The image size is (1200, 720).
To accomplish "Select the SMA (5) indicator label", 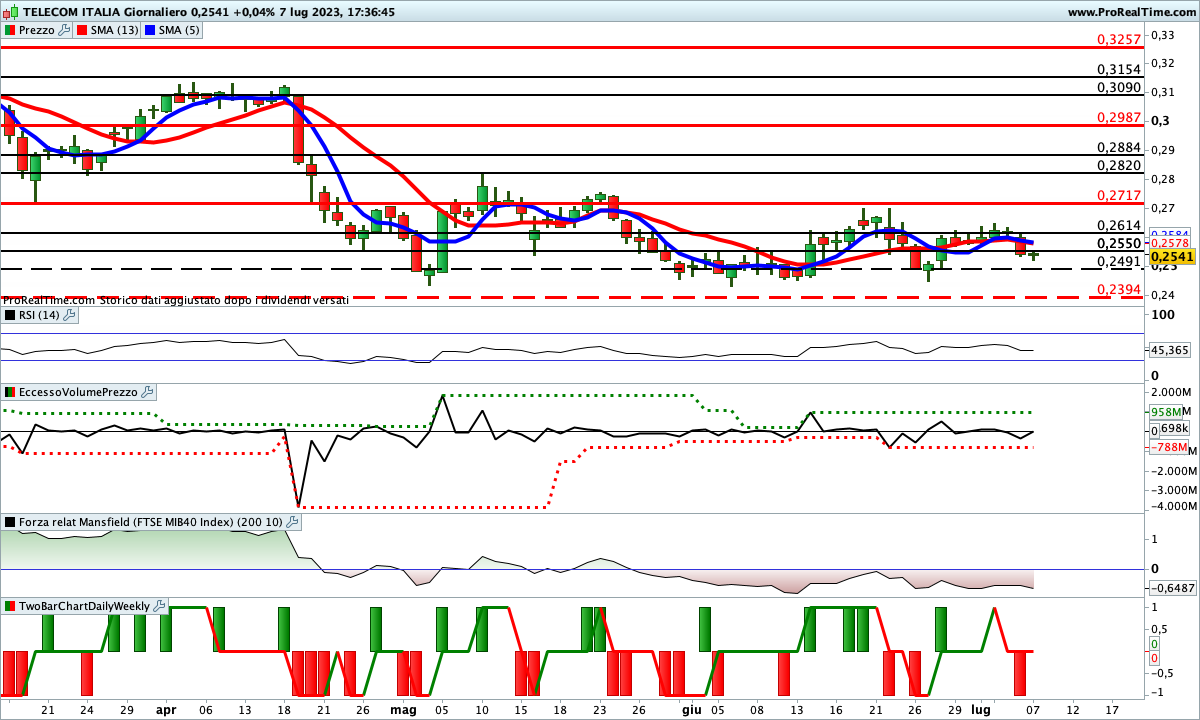I will coord(181,30).
